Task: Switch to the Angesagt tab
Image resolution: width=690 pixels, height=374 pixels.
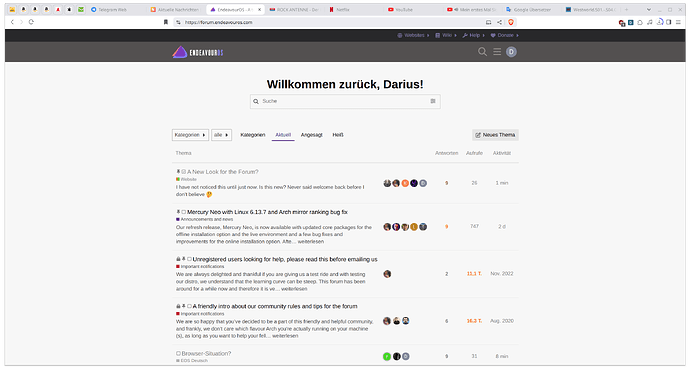Action: pos(312,135)
